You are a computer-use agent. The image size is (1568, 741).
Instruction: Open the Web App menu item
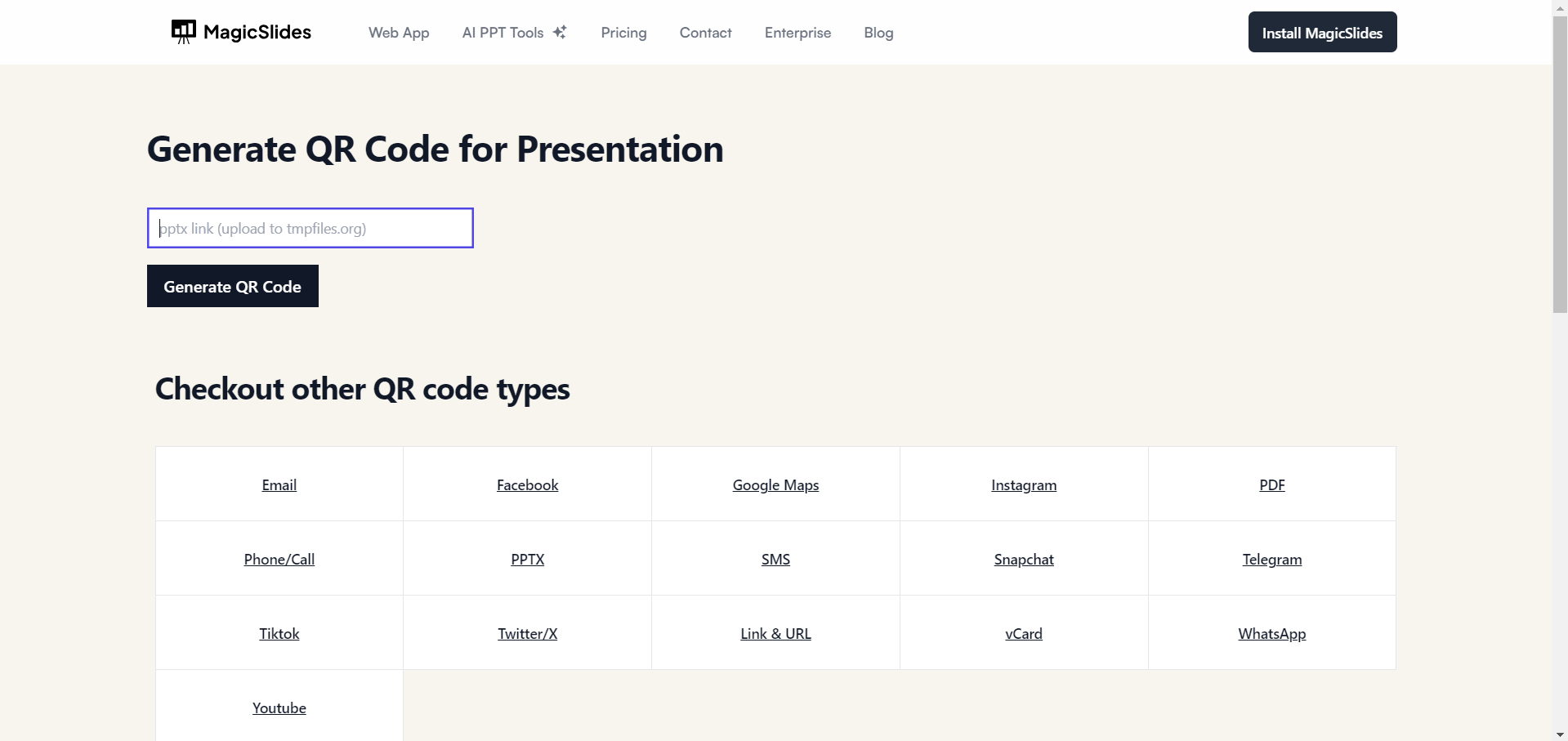click(x=399, y=33)
